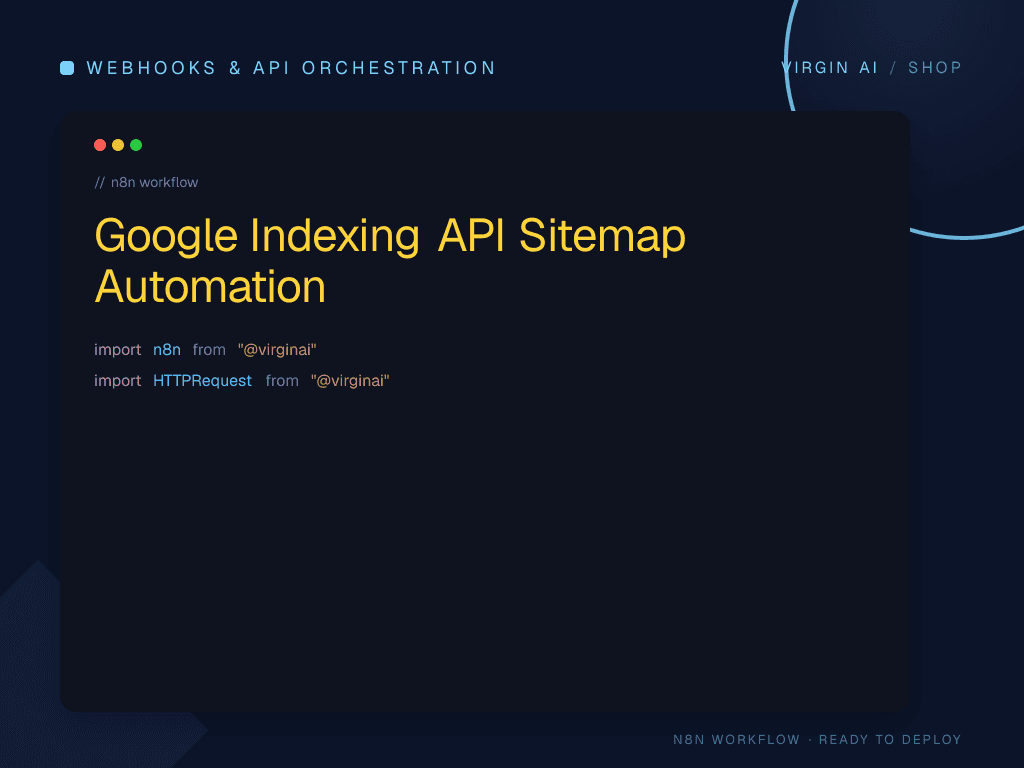Click the "@virginai" string after n8n import
Viewport: 1024px width, 768px height.
coord(277,350)
